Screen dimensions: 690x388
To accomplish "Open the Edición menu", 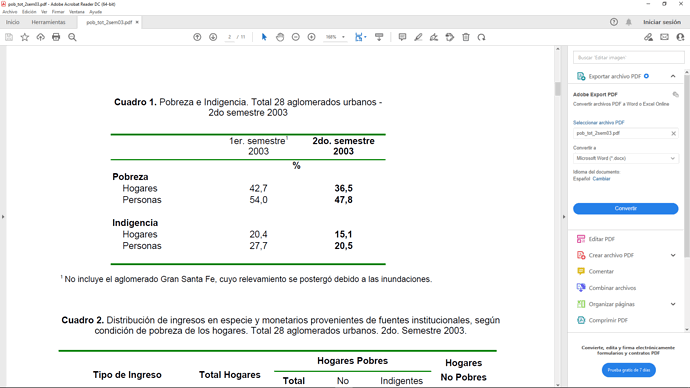I will pyautogui.click(x=29, y=12).
